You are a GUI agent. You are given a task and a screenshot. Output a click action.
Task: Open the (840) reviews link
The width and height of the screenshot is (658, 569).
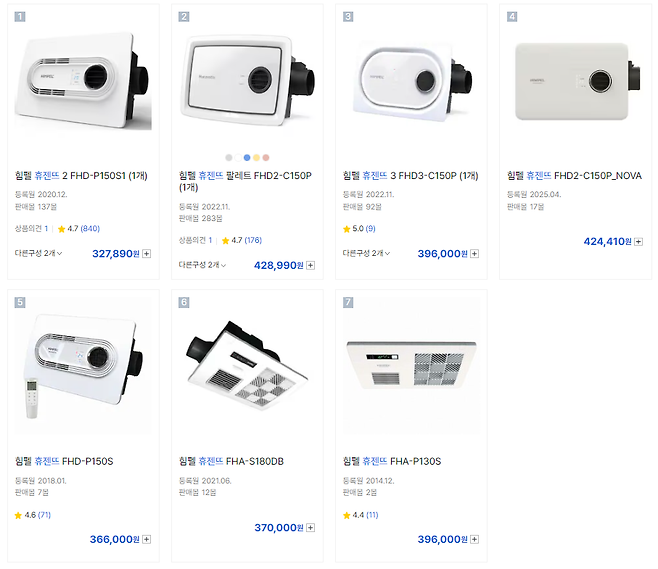(90, 229)
